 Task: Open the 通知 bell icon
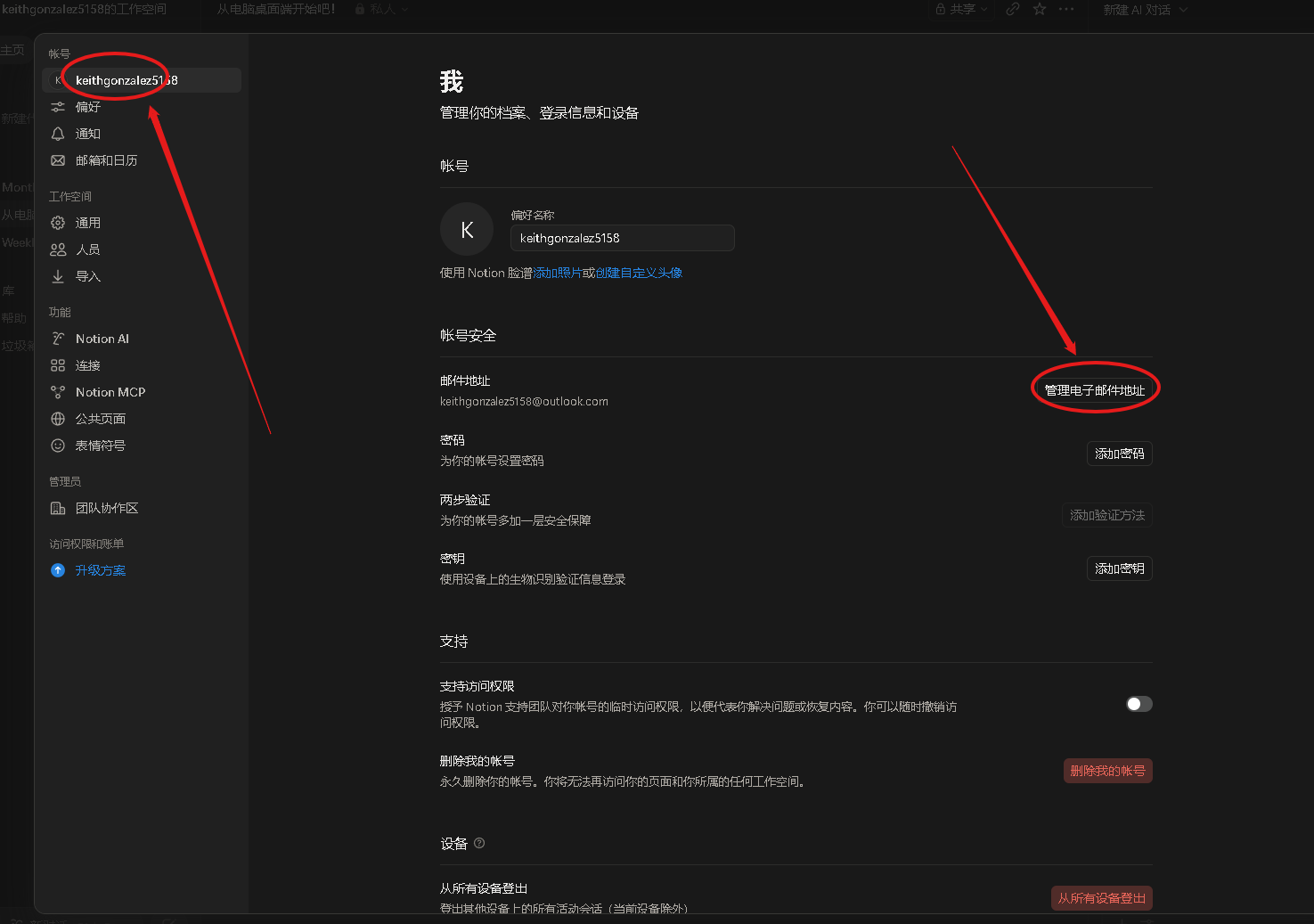click(58, 134)
